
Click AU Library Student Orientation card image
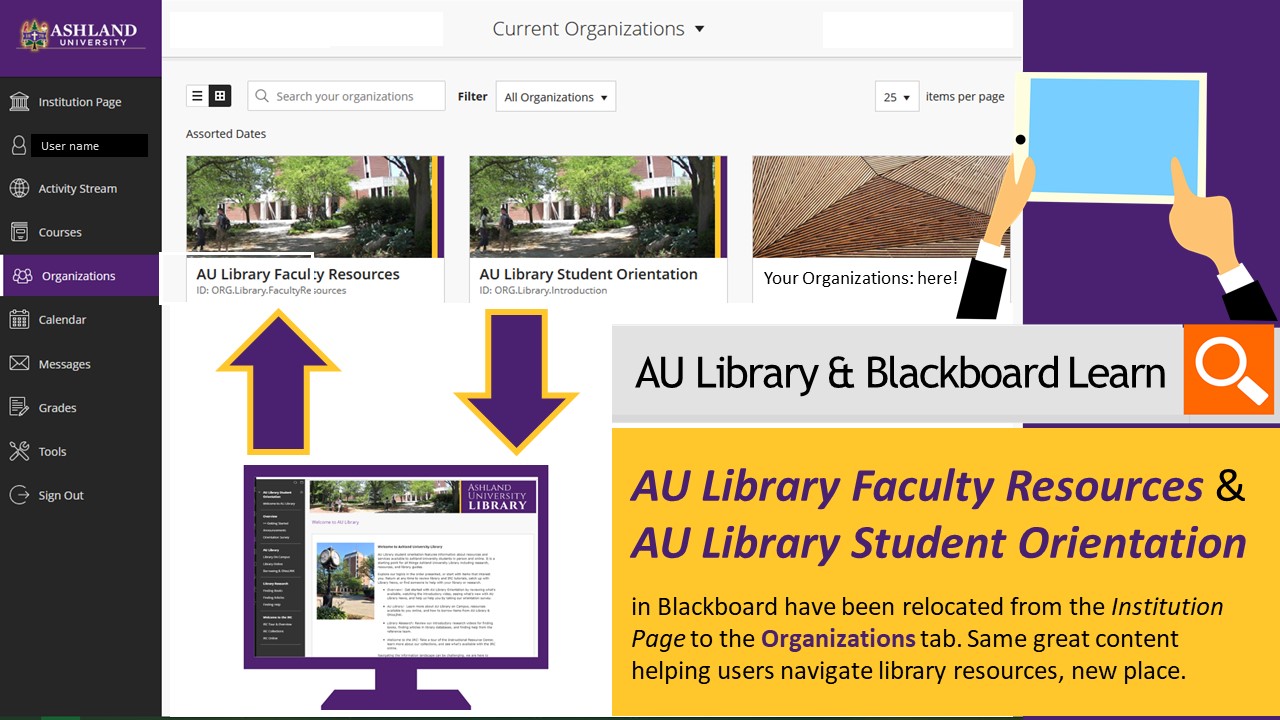598,207
